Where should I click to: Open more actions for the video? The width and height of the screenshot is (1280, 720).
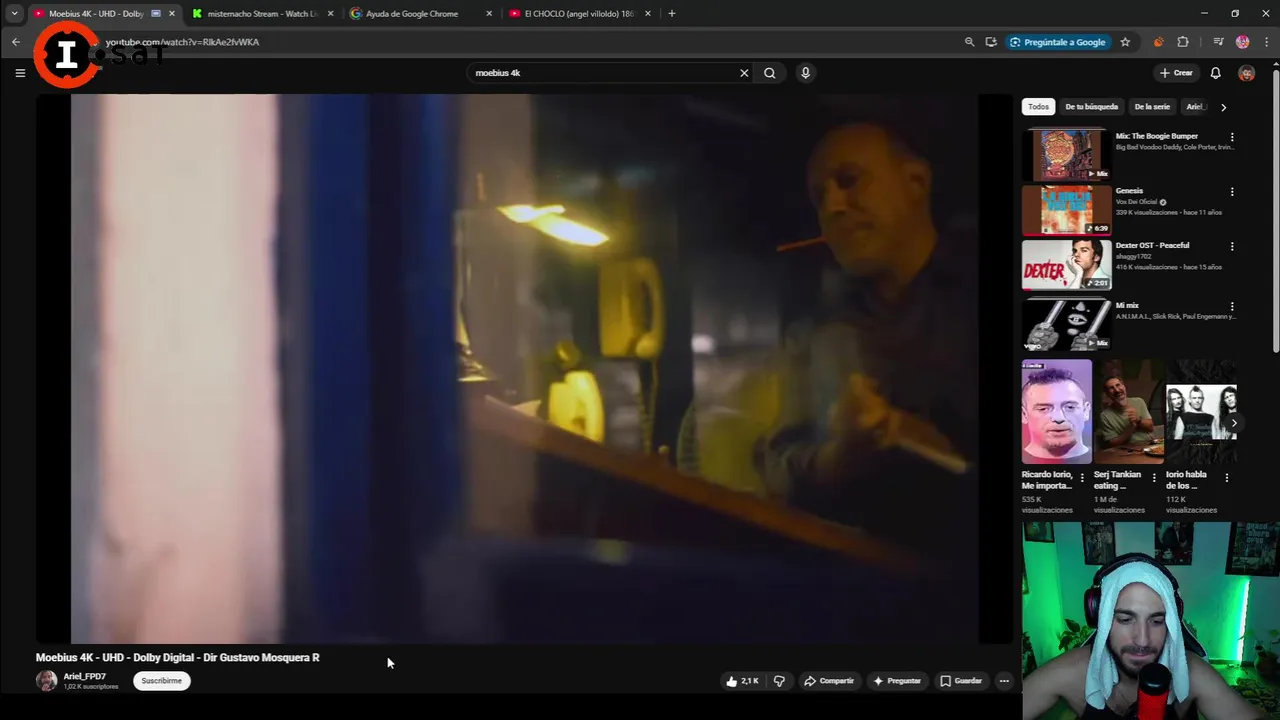[x=1004, y=681]
